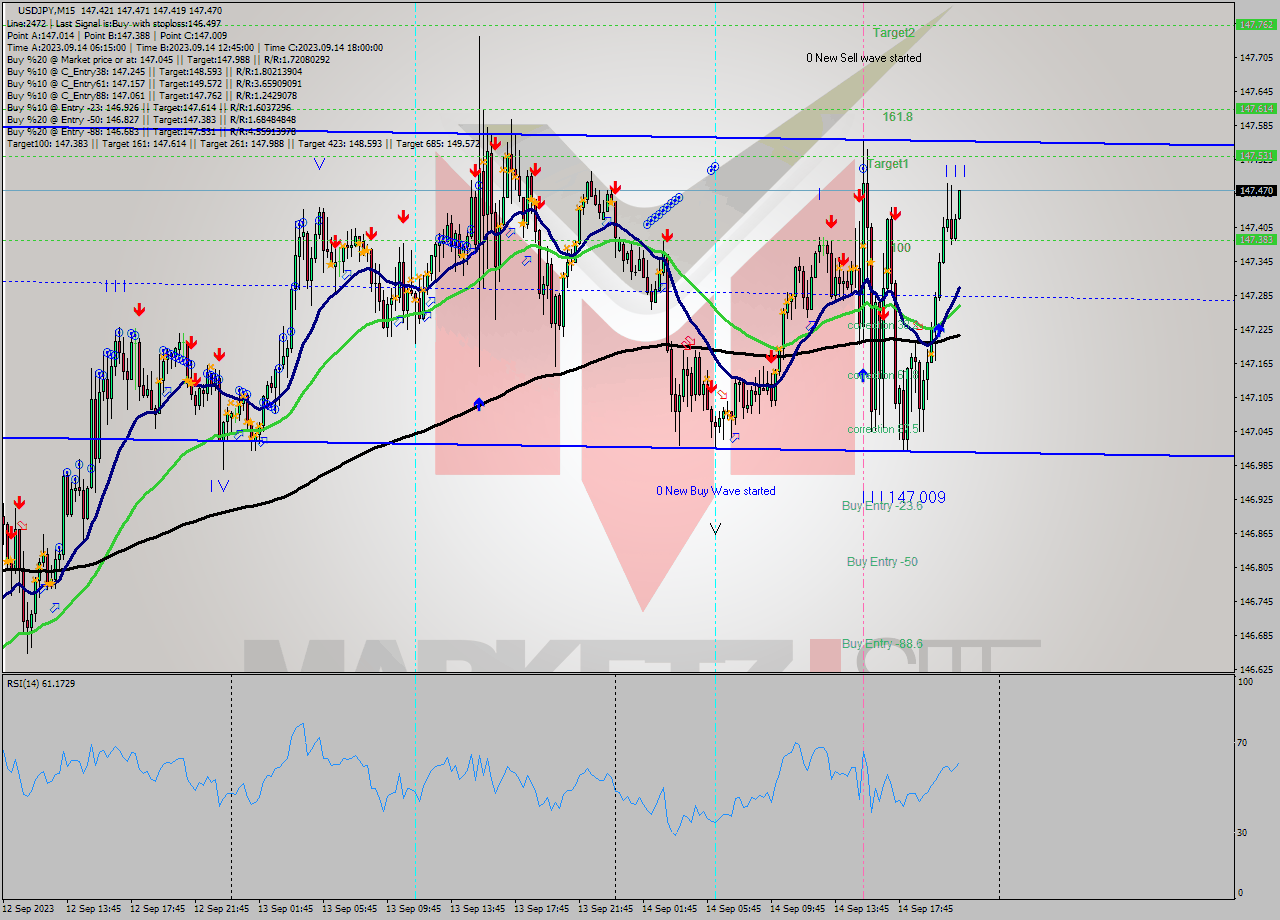This screenshot has width=1280, height=920.
Task: Click the green 'Target2' label
Action: coord(893,32)
